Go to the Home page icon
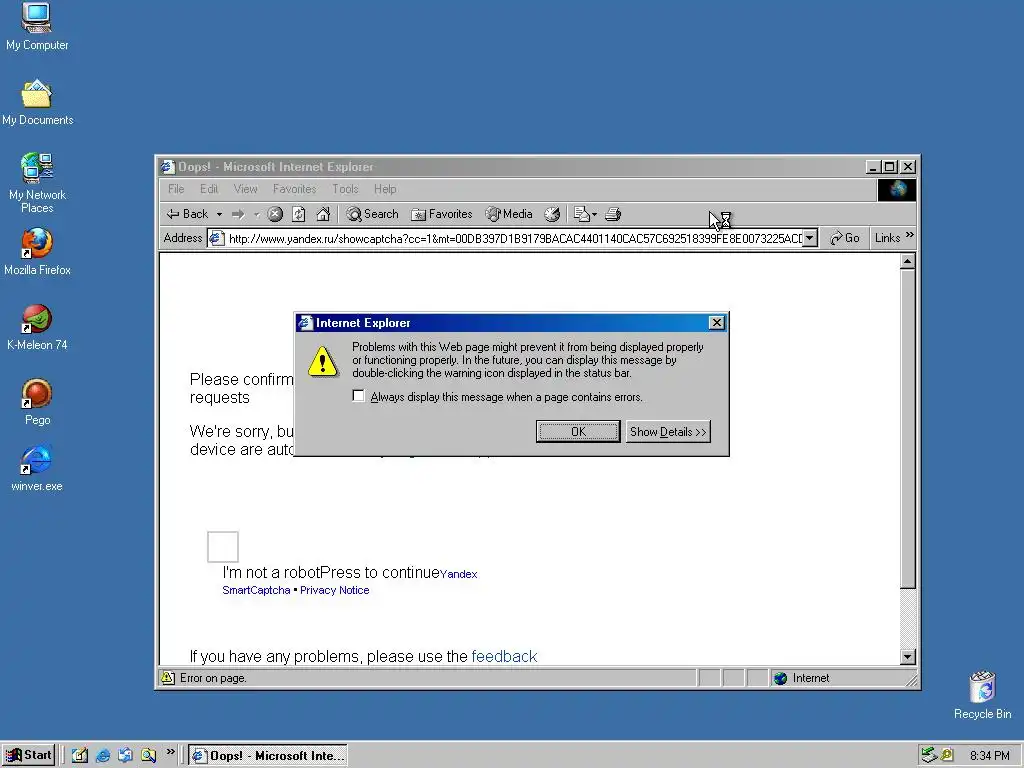Image resolution: width=1024 pixels, height=768 pixels. [x=323, y=214]
